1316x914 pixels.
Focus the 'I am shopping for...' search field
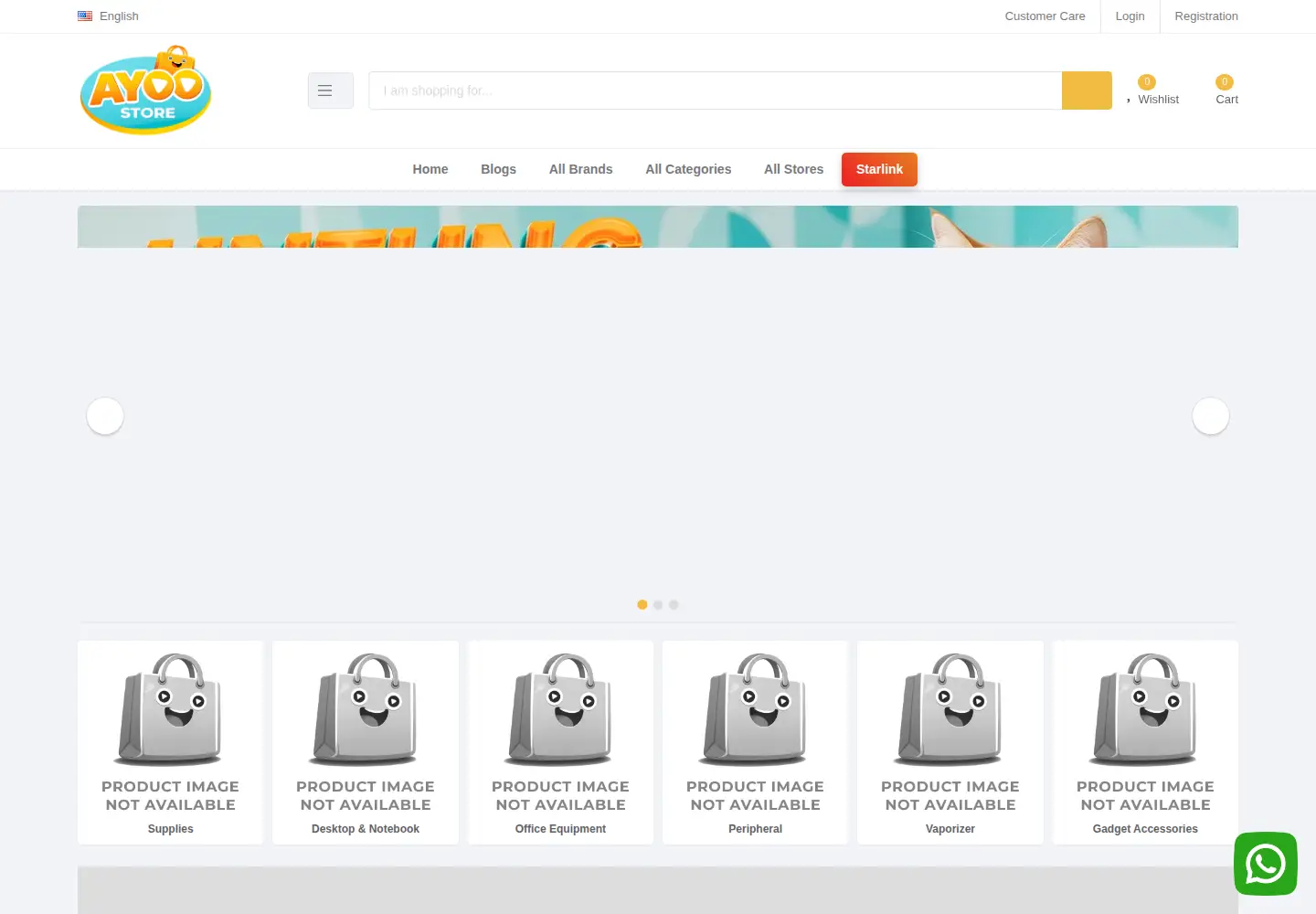point(716,90)
